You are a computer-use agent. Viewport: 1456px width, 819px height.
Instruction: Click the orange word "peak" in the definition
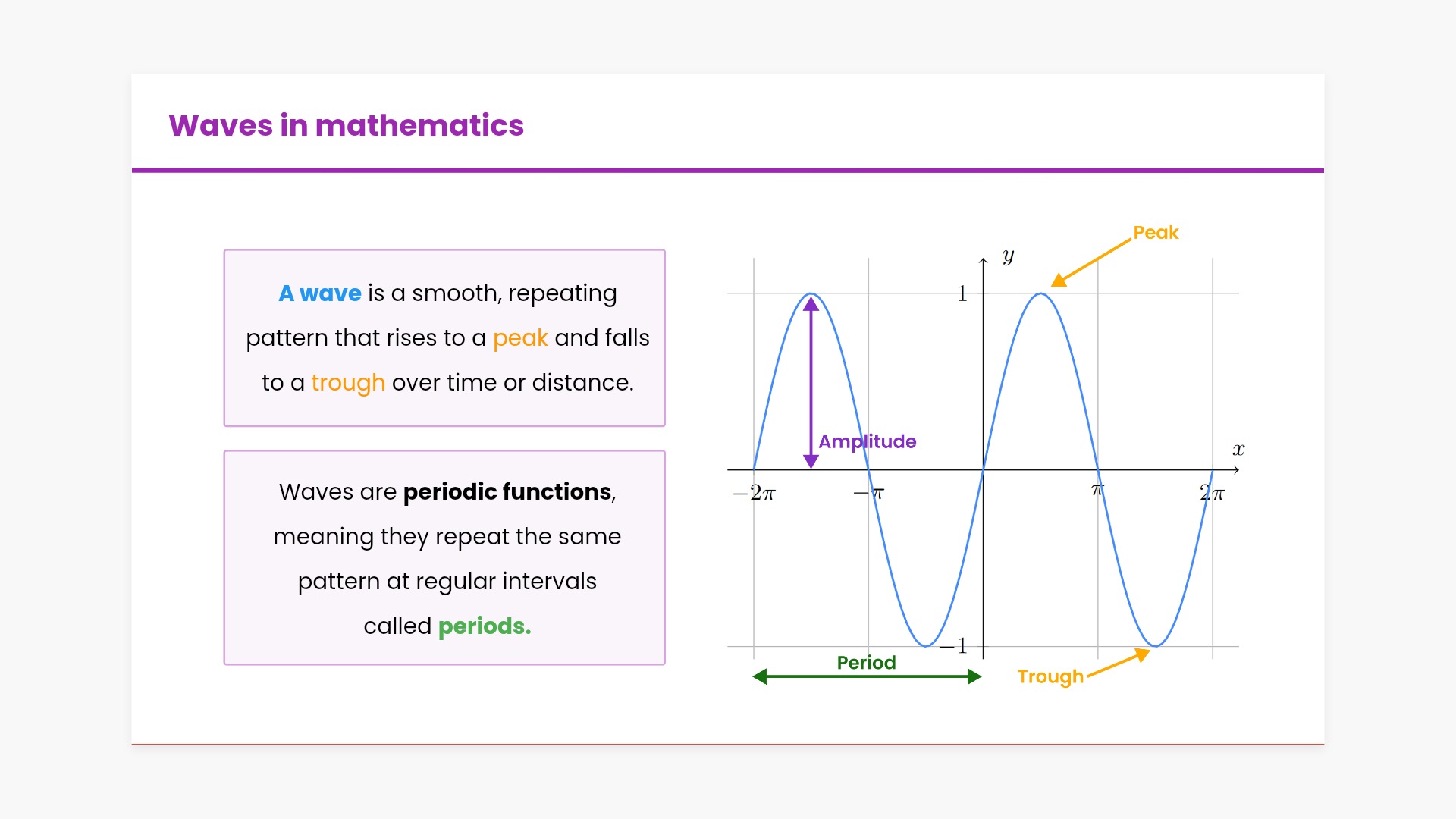click(x=520, y=338)
